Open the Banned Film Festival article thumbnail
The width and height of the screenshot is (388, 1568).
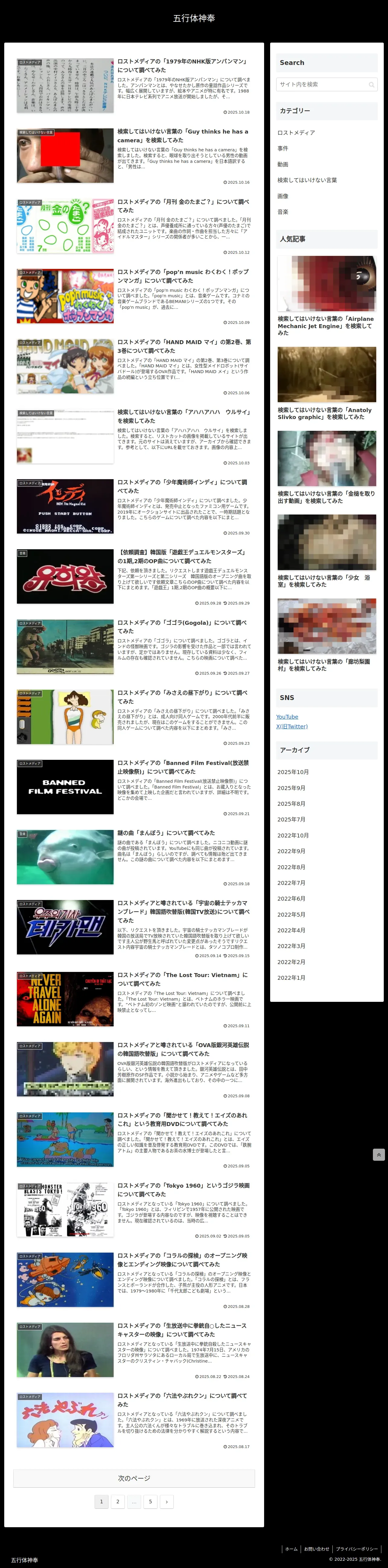pos(65,787)
